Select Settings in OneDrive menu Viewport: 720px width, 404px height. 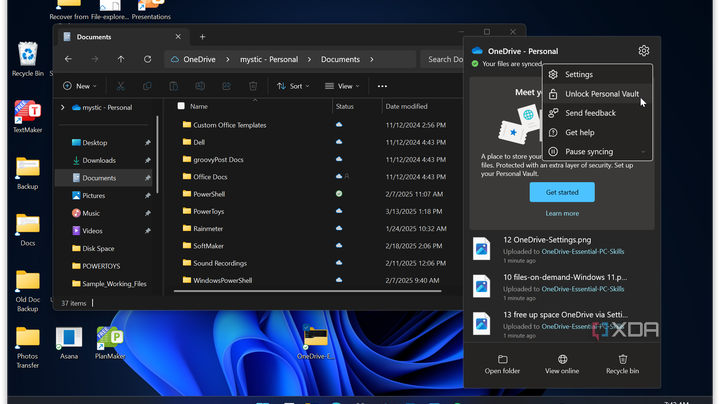pos(597,74)
